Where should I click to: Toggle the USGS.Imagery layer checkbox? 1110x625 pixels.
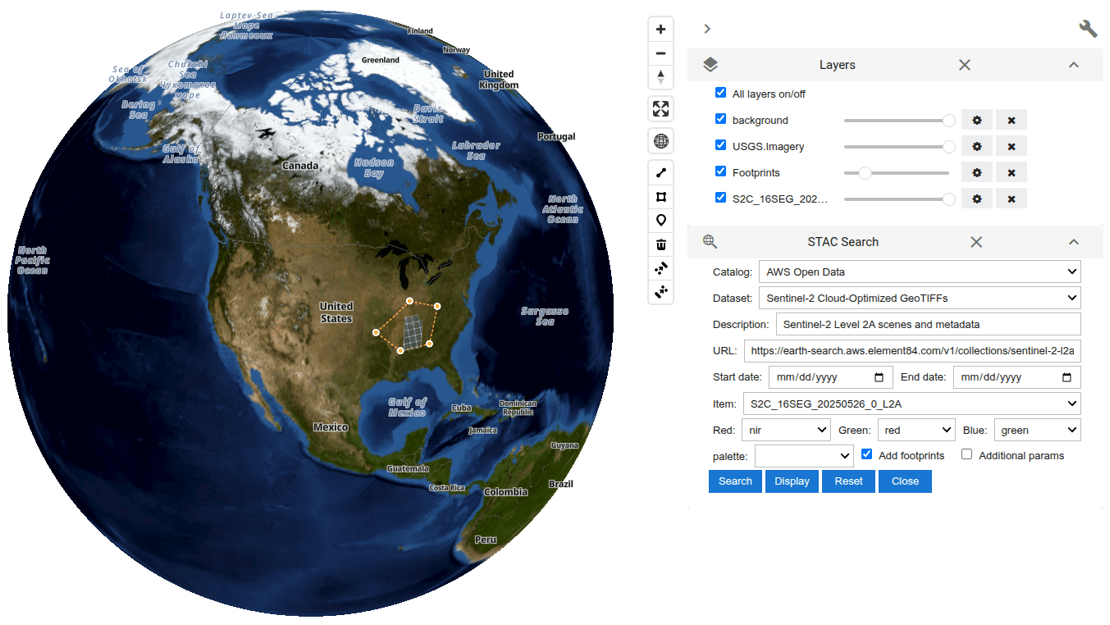pyautogui.click(x=720, y=146)
